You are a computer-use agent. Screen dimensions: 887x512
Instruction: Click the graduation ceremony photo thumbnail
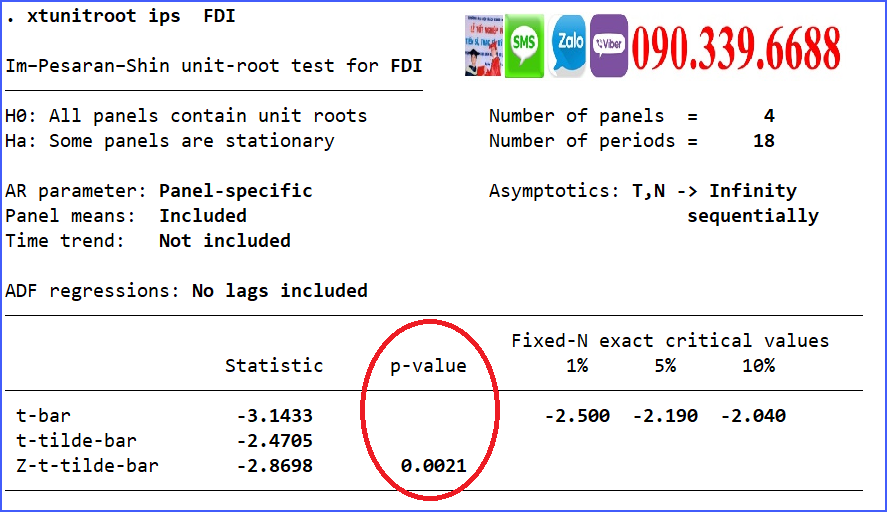pos(484,46)
